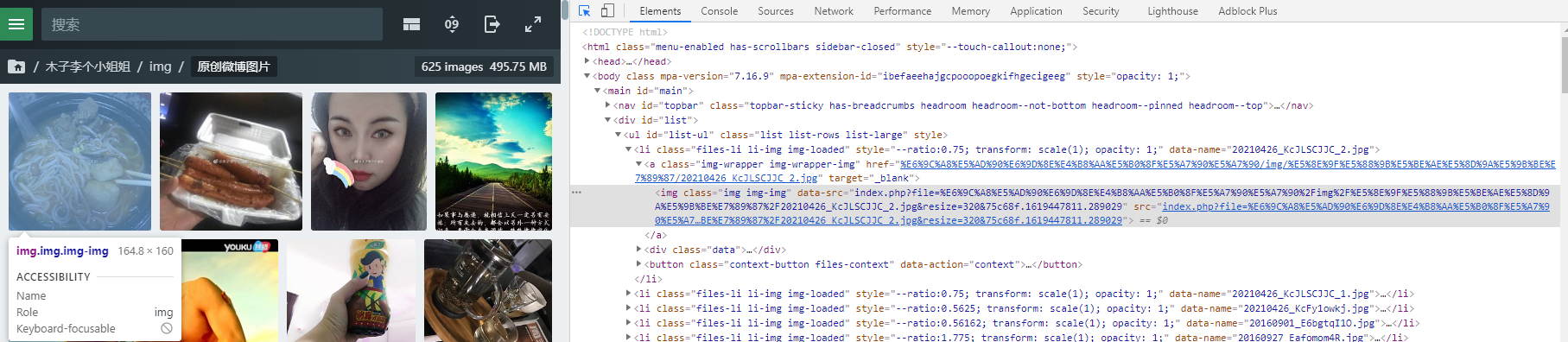Switch to the Application tab
This screenshot has height=342, width=1568.
pyautogui.click(x=1036, y=11)
